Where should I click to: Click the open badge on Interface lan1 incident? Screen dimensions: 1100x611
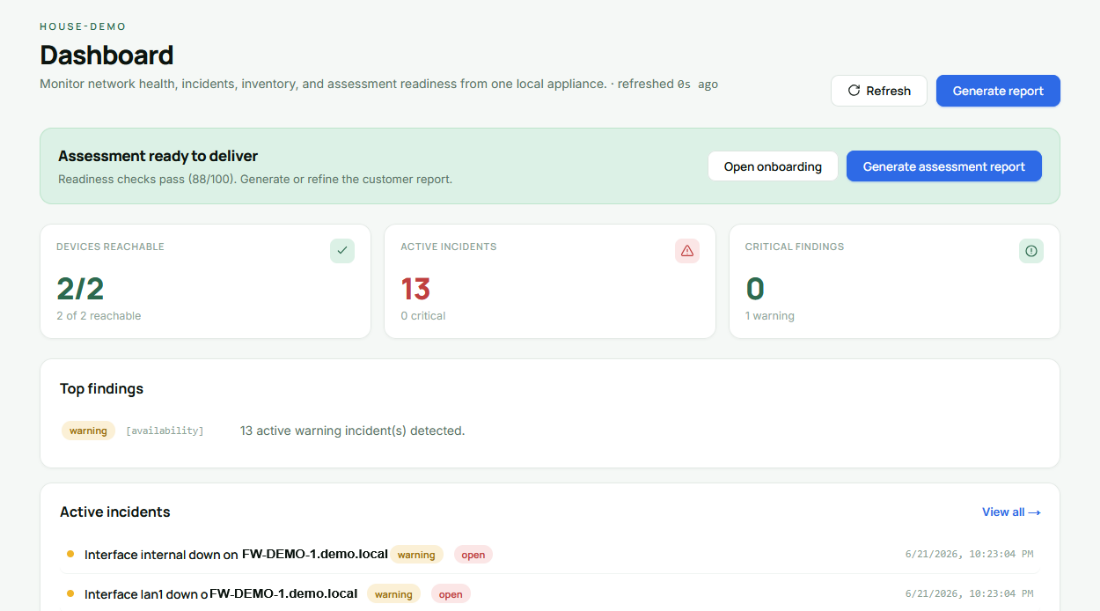(x=450, y=594)
